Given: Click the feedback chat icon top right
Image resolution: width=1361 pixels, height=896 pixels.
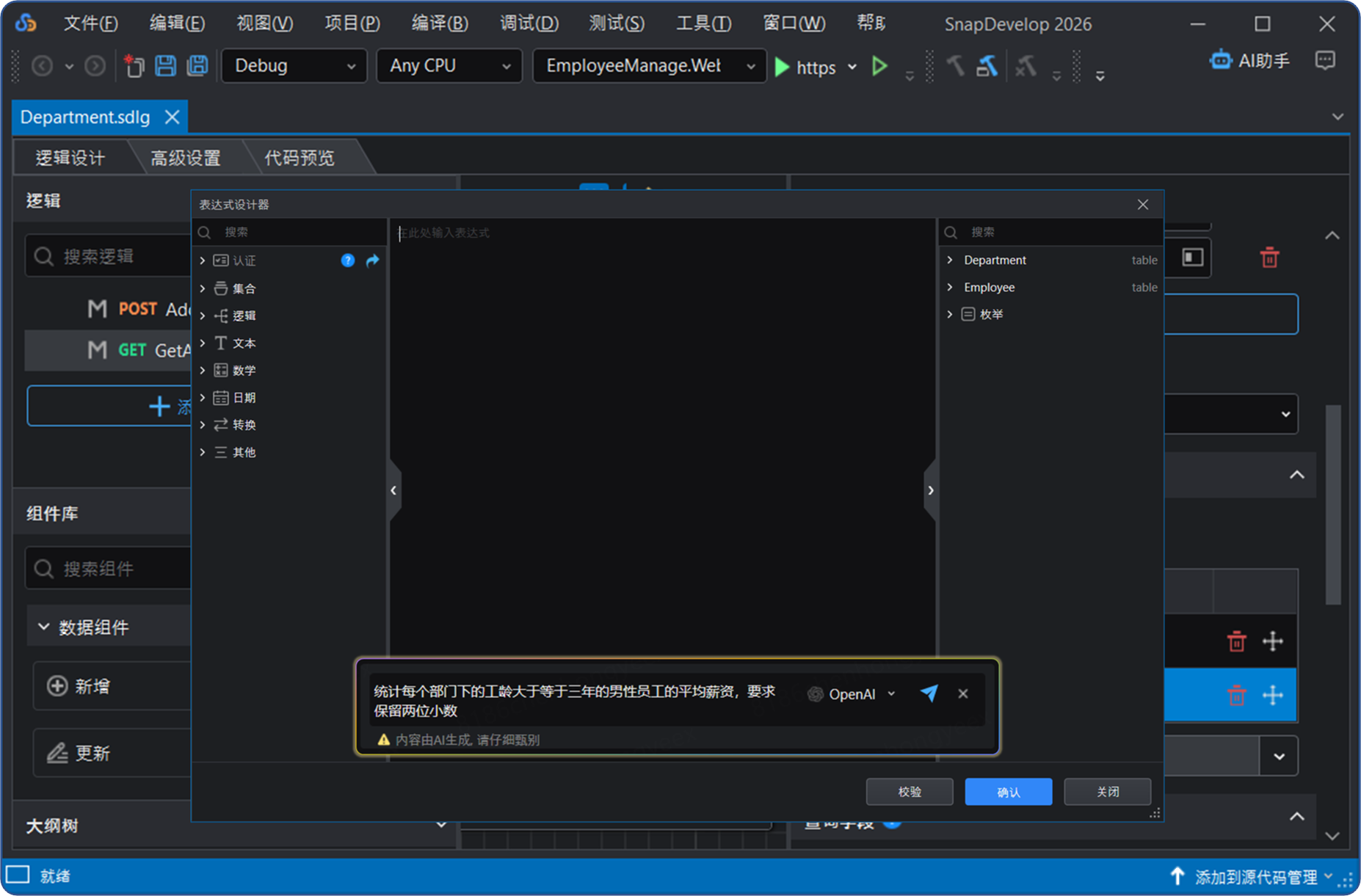Looking at the screenshot, I should pyautogui.click(x=1325, y=60).
